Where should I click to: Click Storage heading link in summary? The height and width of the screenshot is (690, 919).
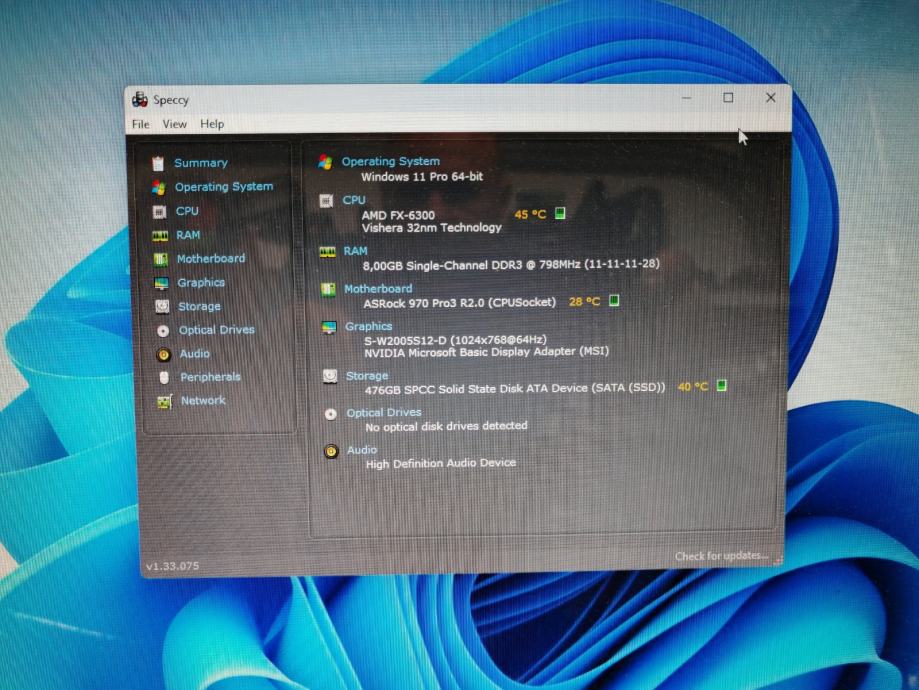[367, 376]
